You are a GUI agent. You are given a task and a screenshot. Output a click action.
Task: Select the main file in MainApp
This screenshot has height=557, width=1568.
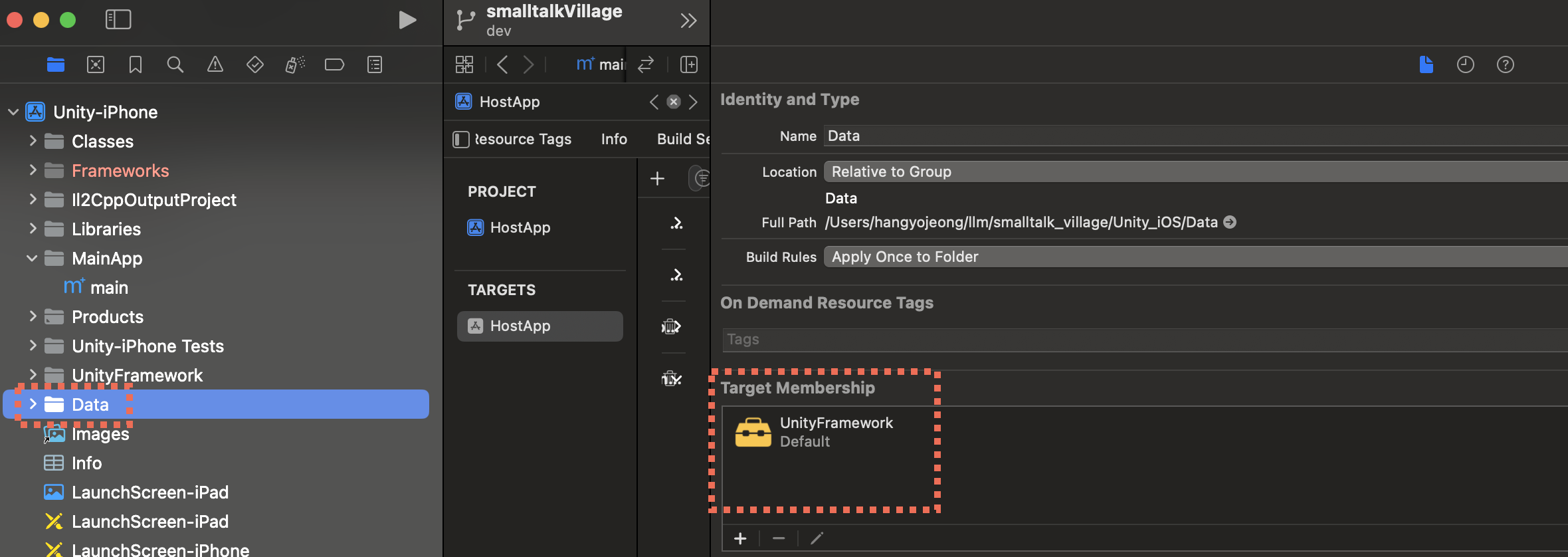(x=96, y=287)
